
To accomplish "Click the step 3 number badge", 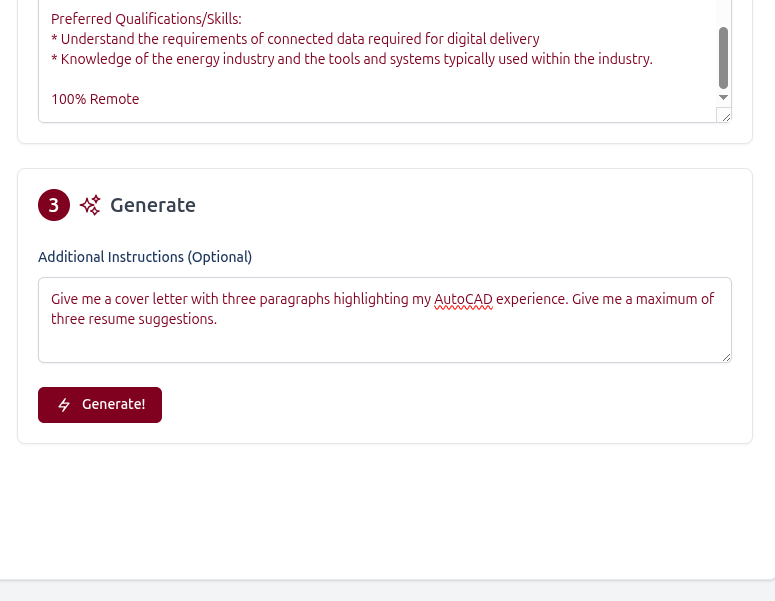I will 54,205.
